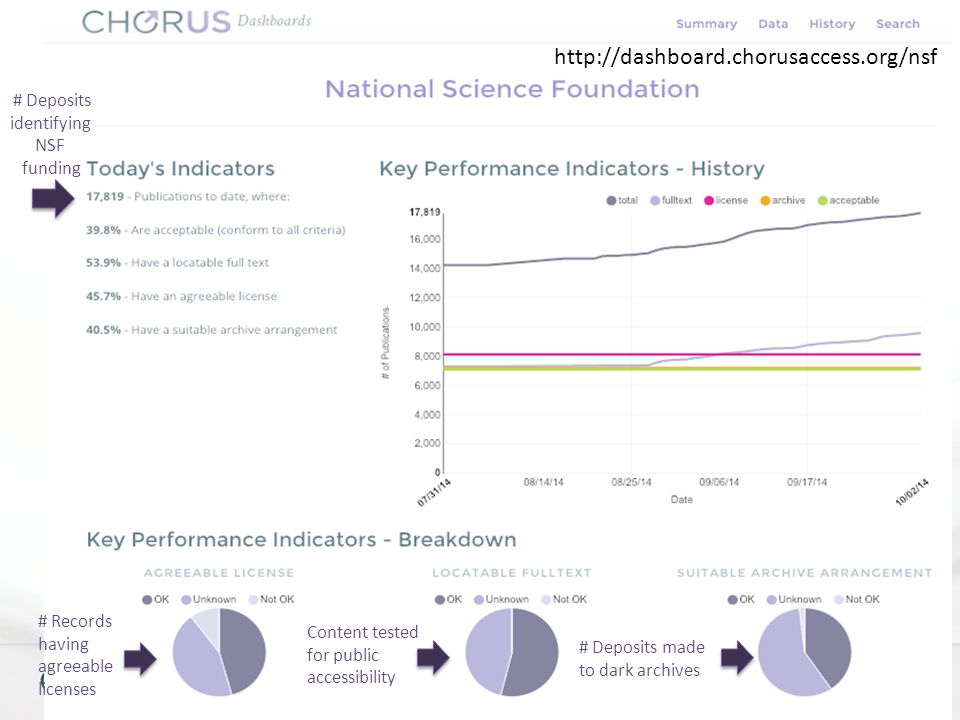Image resolution: width=960 pixels, height=720 pixels.
Task: Click the AGREEABLE LICENSE chart title
Action: (x=219, y=573)
